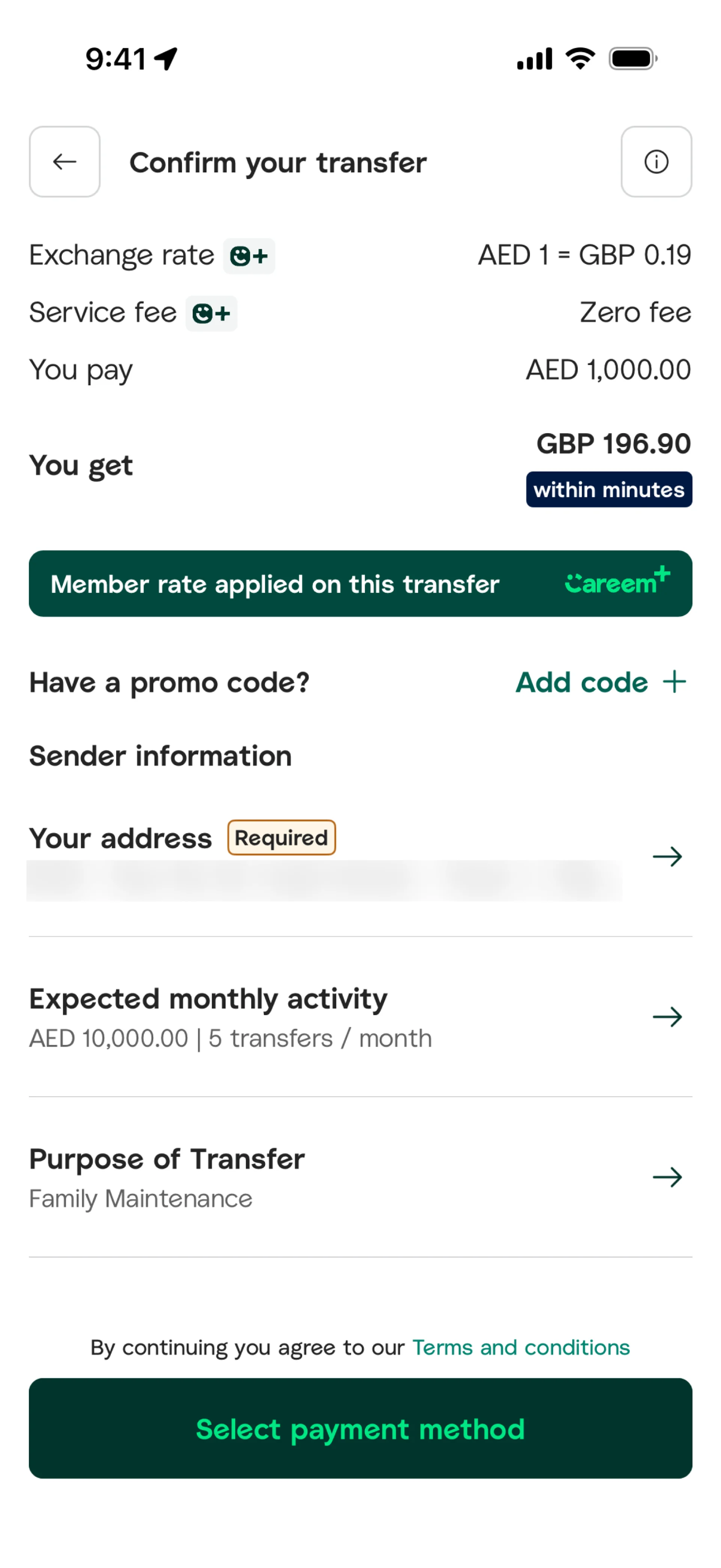Tap the Member rate applied banner
The height and width of the screenshot is (1568, 721).
point(275,584)
